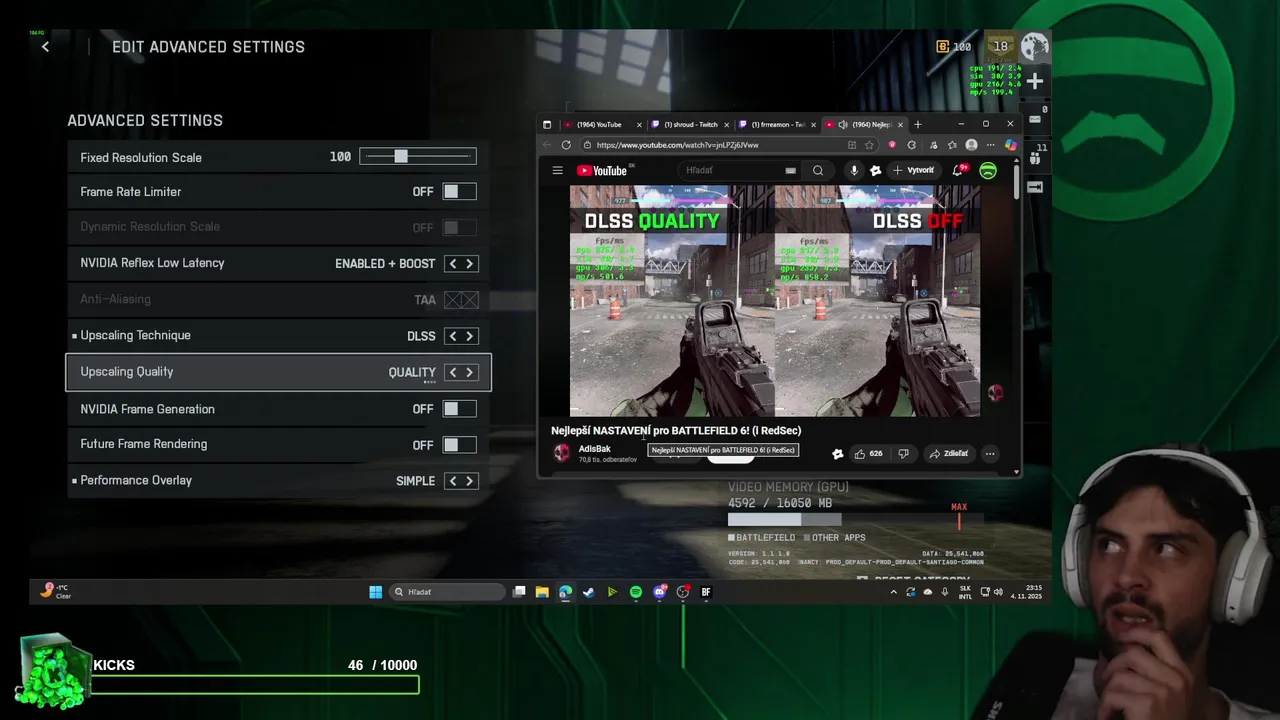Screen dimensions: 1280x720
Task: Open File Explorer from taskbar
Action: (542, 592)
